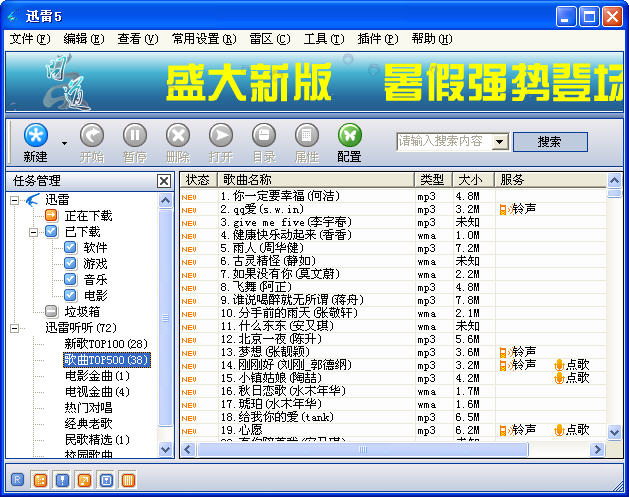
Task: Select 游戏 games category
Action: (95, 264)
